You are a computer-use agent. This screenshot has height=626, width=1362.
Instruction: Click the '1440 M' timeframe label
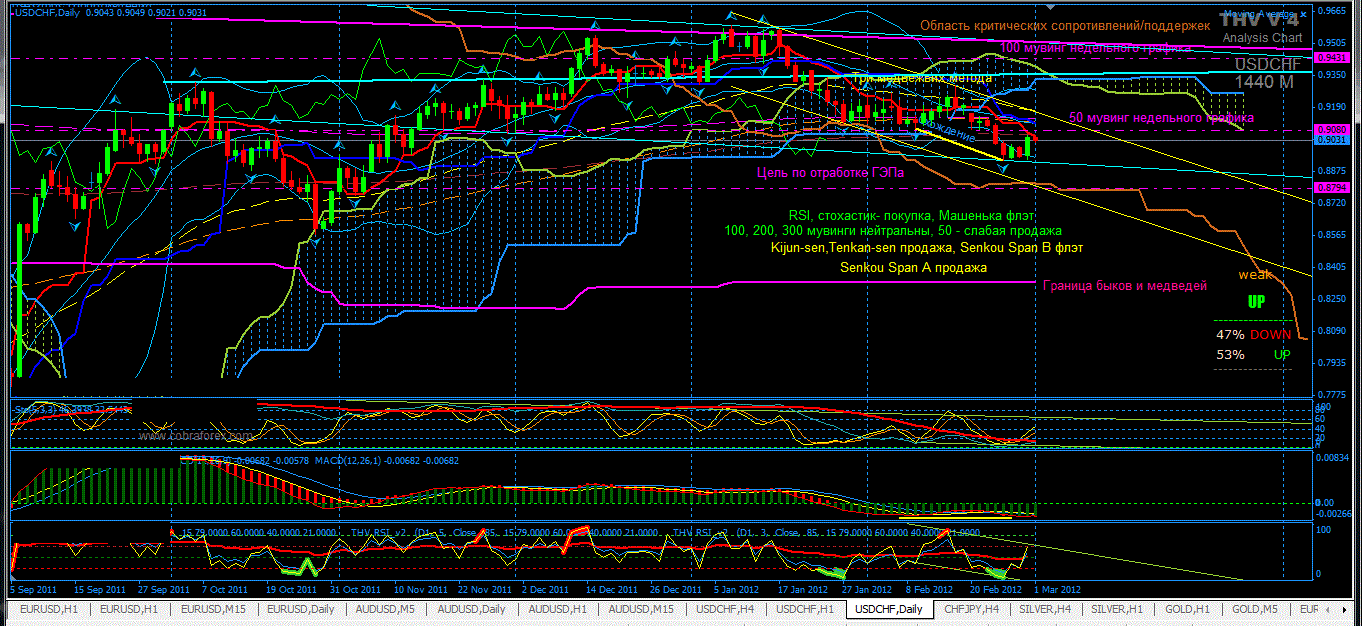1264,82
